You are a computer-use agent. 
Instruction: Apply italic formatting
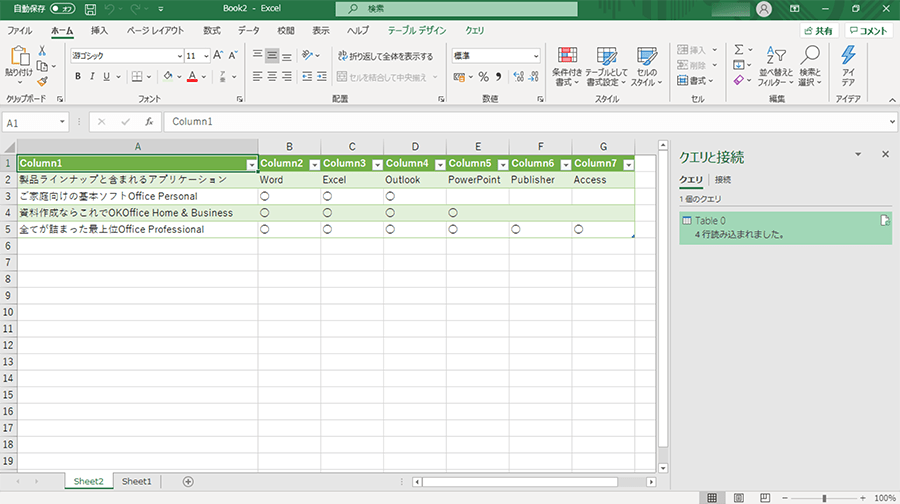pyautogui.click(x=92, y=76)
